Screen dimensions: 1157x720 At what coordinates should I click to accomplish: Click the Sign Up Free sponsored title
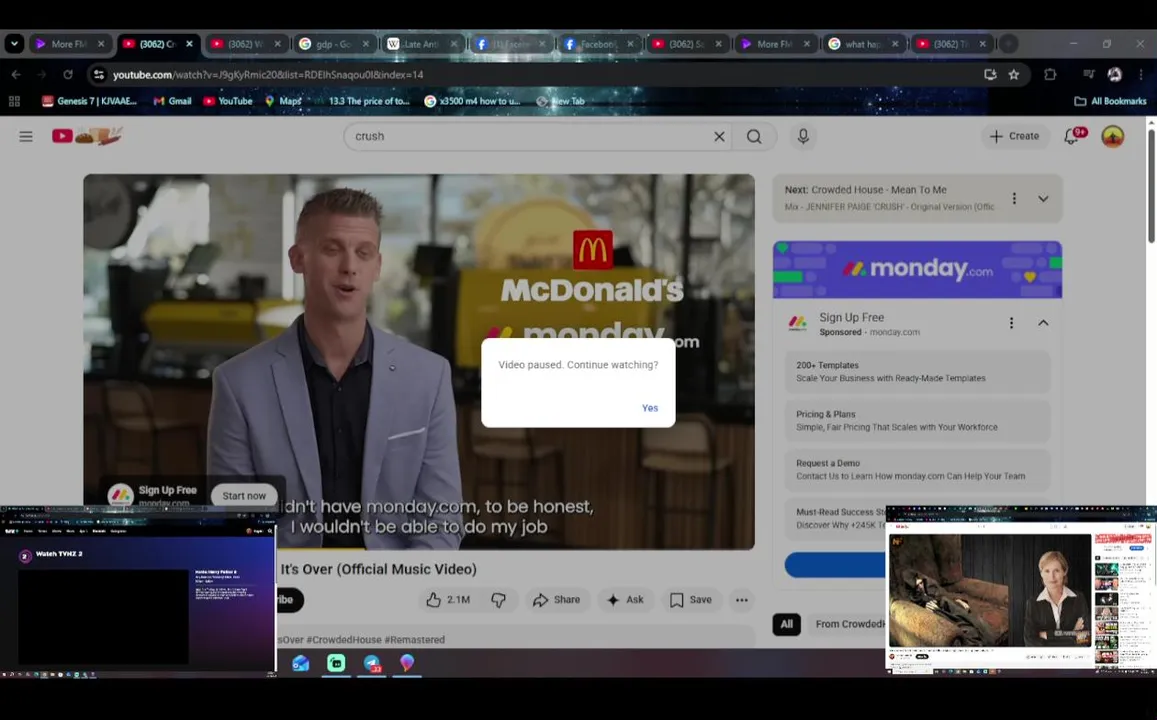coord(852,317)
